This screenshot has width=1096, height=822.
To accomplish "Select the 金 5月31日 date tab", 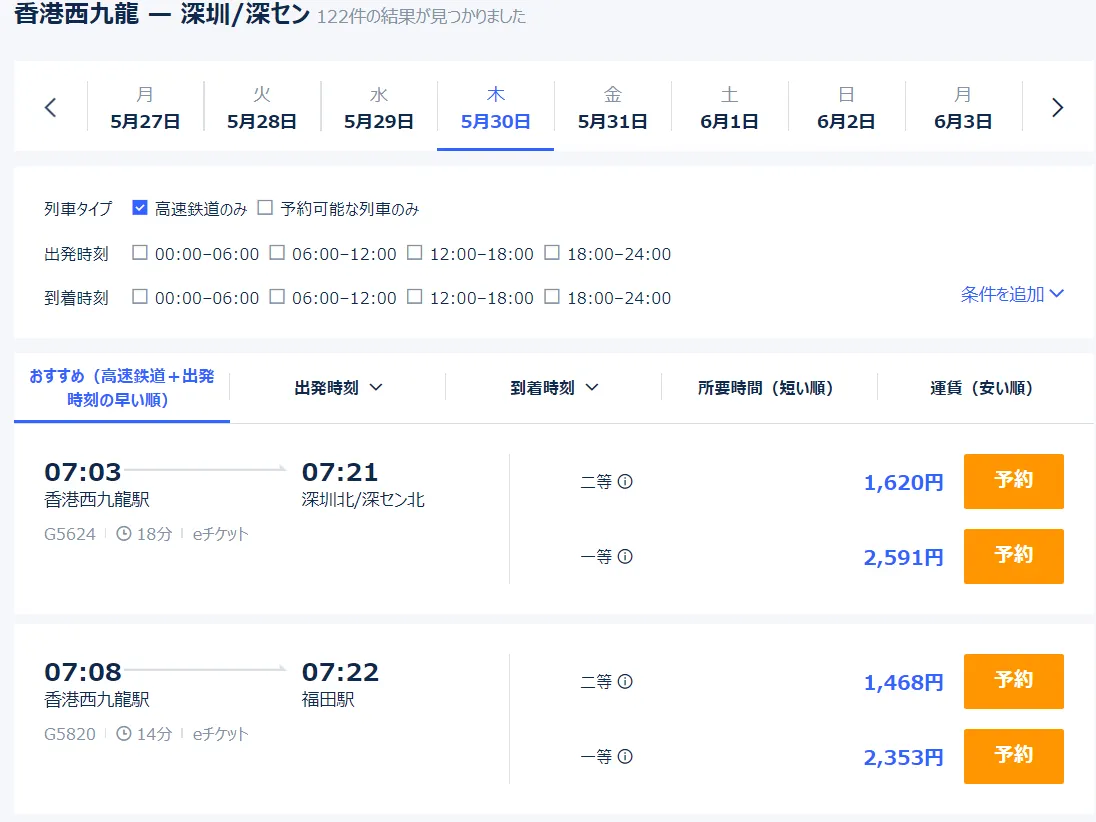I will (x=612, y=108).
